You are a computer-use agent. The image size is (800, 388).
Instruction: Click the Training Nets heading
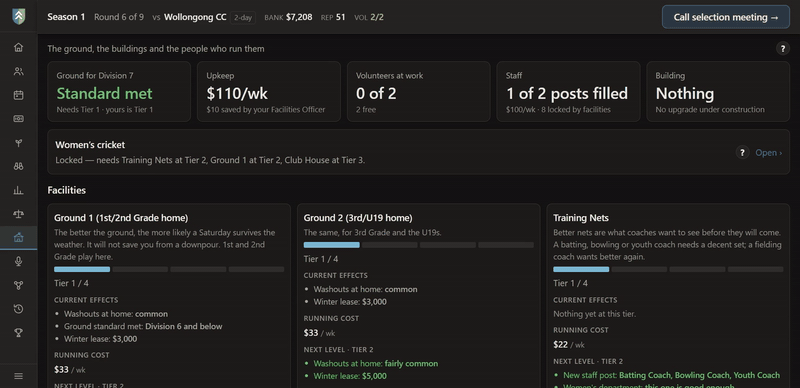point(581,218)
